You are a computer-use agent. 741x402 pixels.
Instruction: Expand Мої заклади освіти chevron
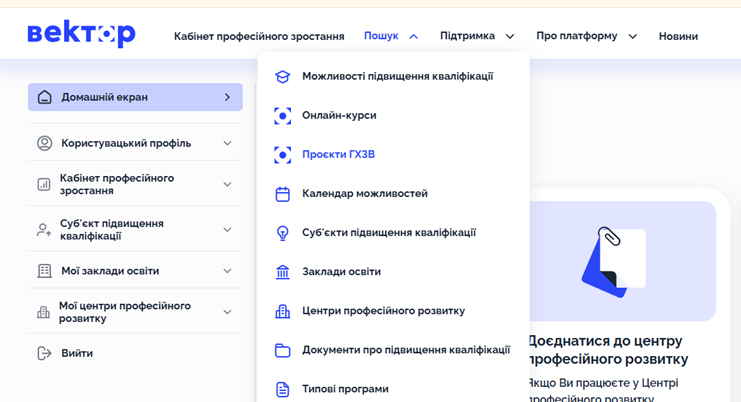(227, 271)
